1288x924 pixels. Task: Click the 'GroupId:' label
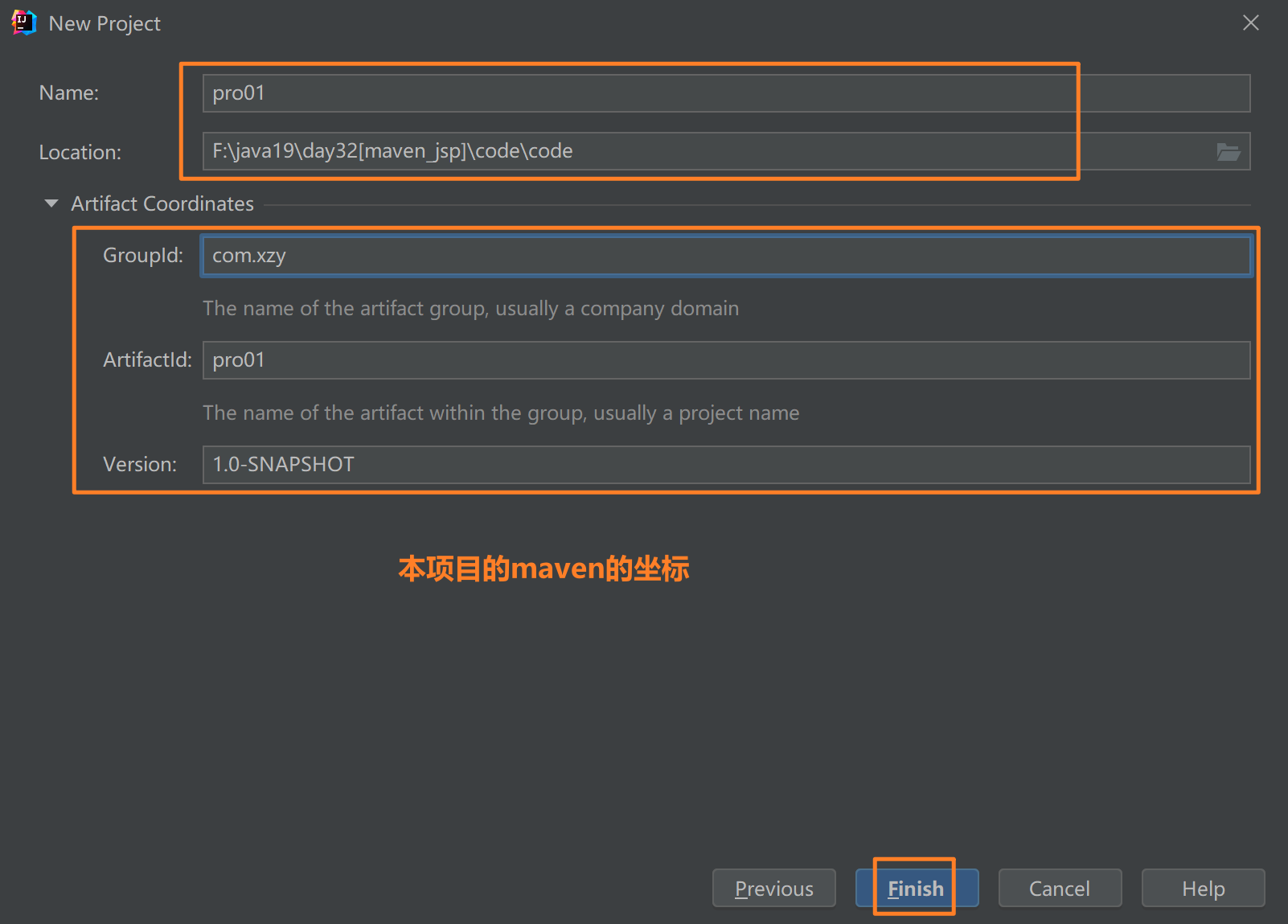coord(143,255)
